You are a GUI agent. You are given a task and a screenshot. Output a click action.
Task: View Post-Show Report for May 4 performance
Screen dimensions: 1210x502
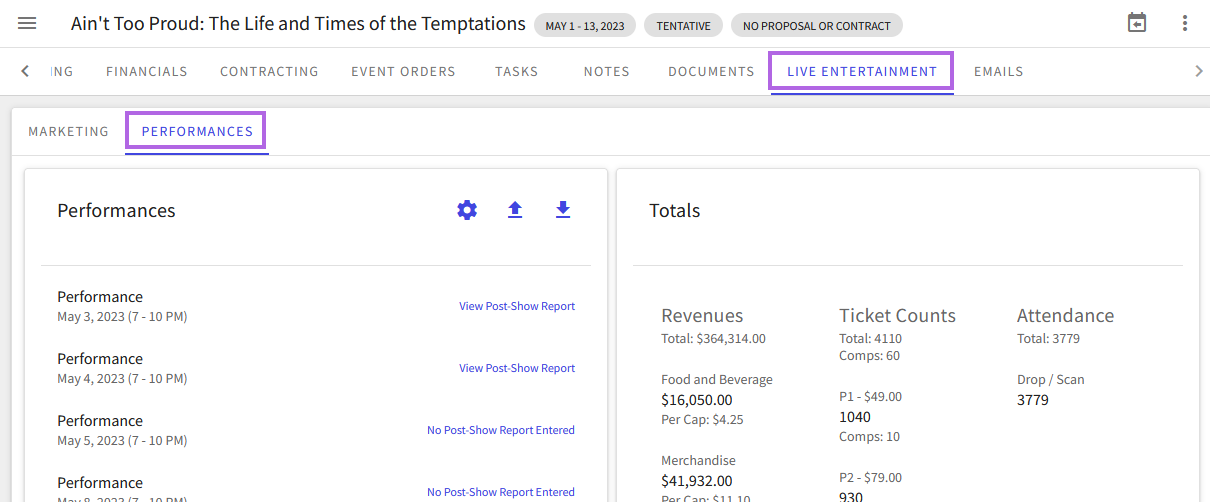pos(517,368)
